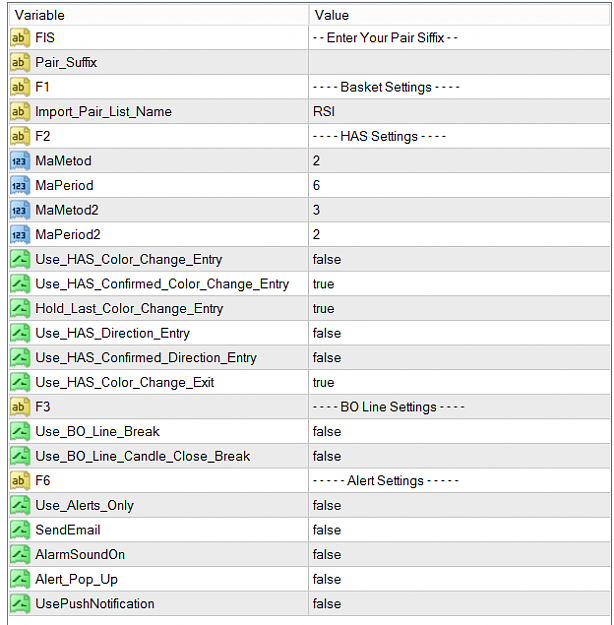Select the MaPeriod2 variable name
The height and width of the screenshot is (625, 614).
68,235
